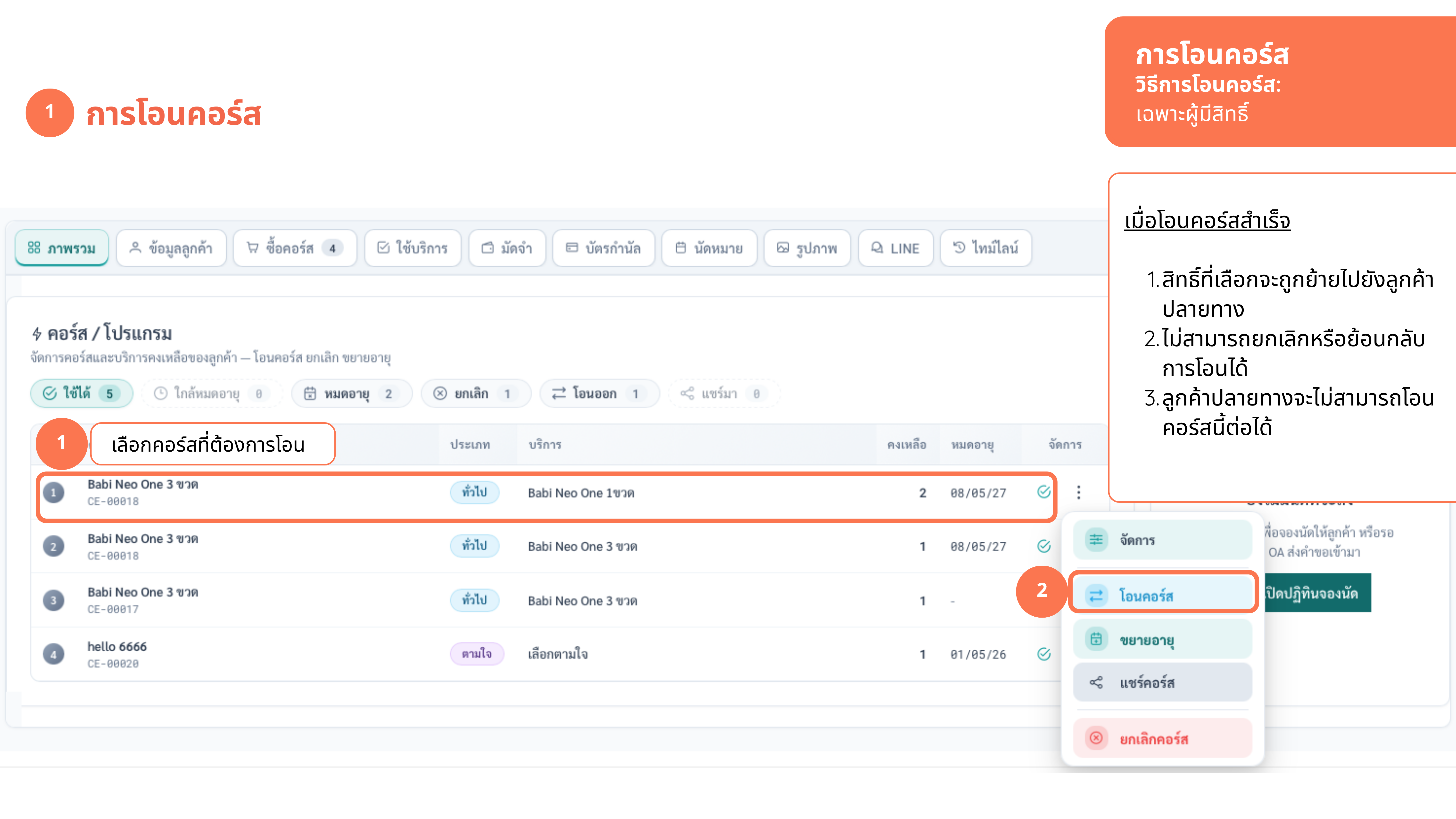Filter the list by โอนออก
This screenshot has height=819, width=1456.
point(600,393)
